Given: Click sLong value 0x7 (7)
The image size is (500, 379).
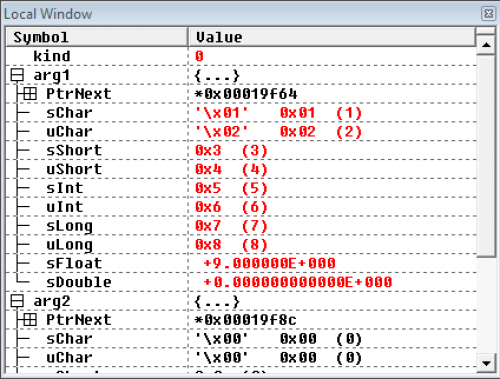Looking at the screenshot, I should coord(231,226).
